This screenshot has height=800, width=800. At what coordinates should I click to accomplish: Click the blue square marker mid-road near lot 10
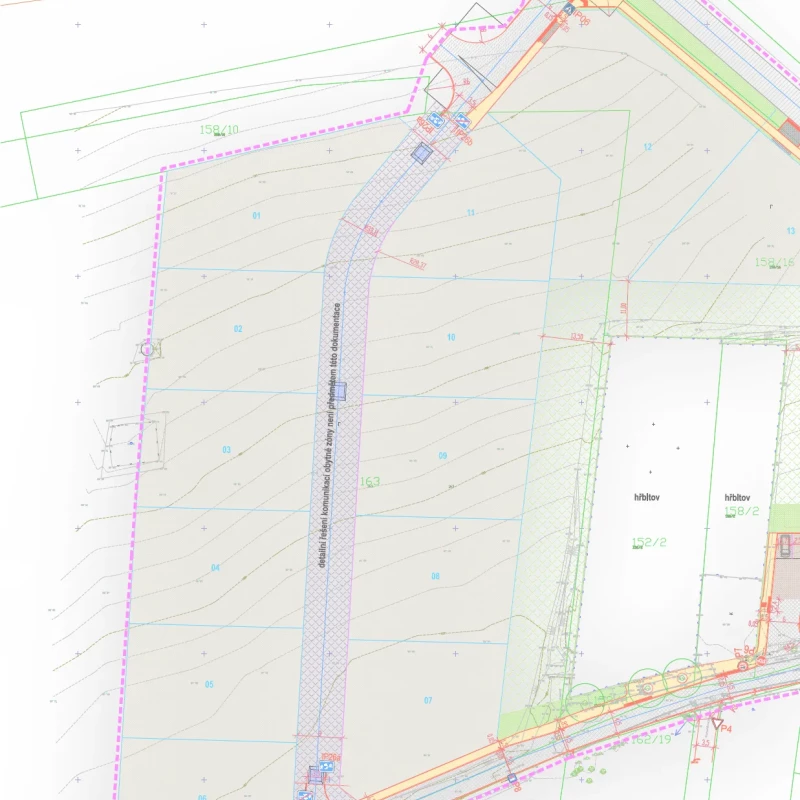pyautogui.click(x=340, y=391)
